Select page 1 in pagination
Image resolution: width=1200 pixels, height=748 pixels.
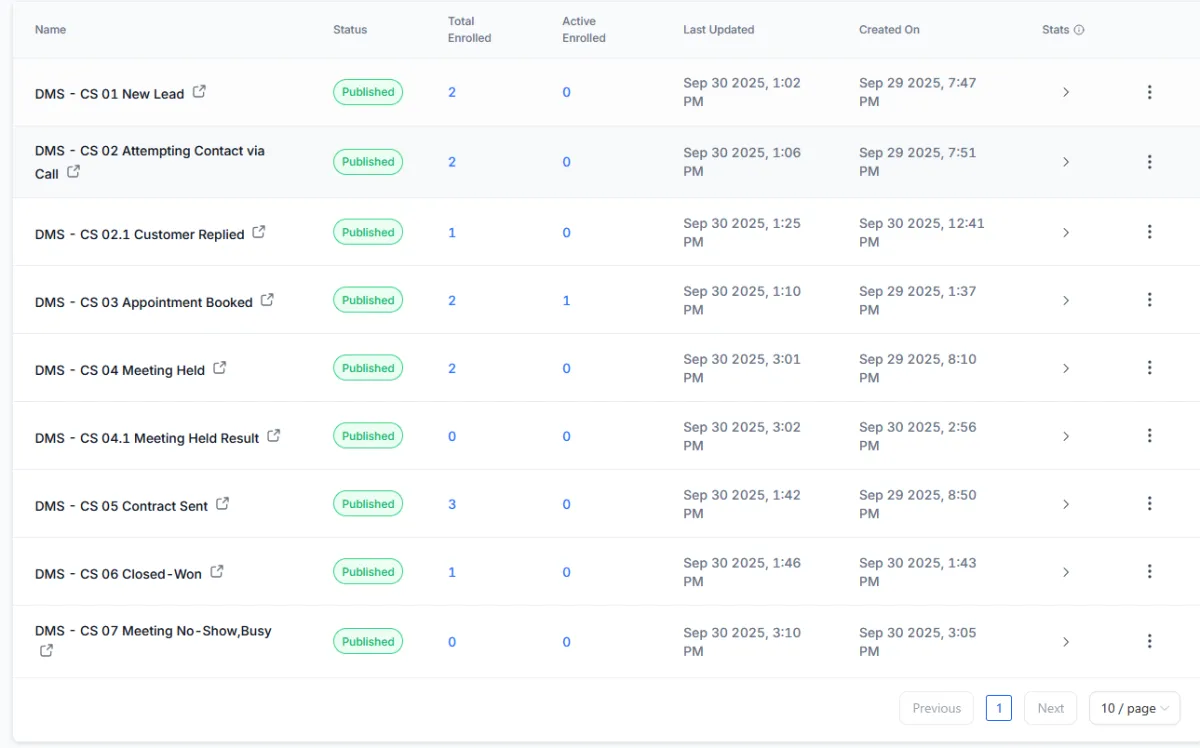coord(998,708)
